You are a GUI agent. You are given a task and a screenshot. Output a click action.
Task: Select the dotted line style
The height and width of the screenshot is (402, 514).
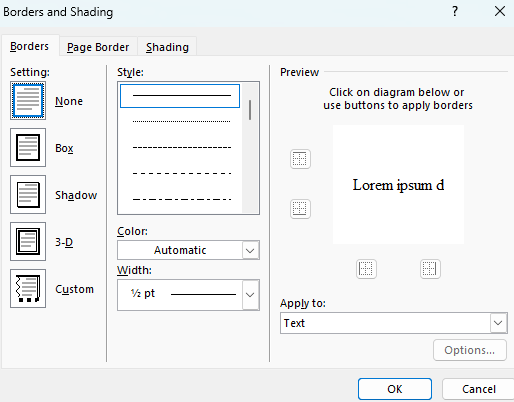(x=181, y=121)
